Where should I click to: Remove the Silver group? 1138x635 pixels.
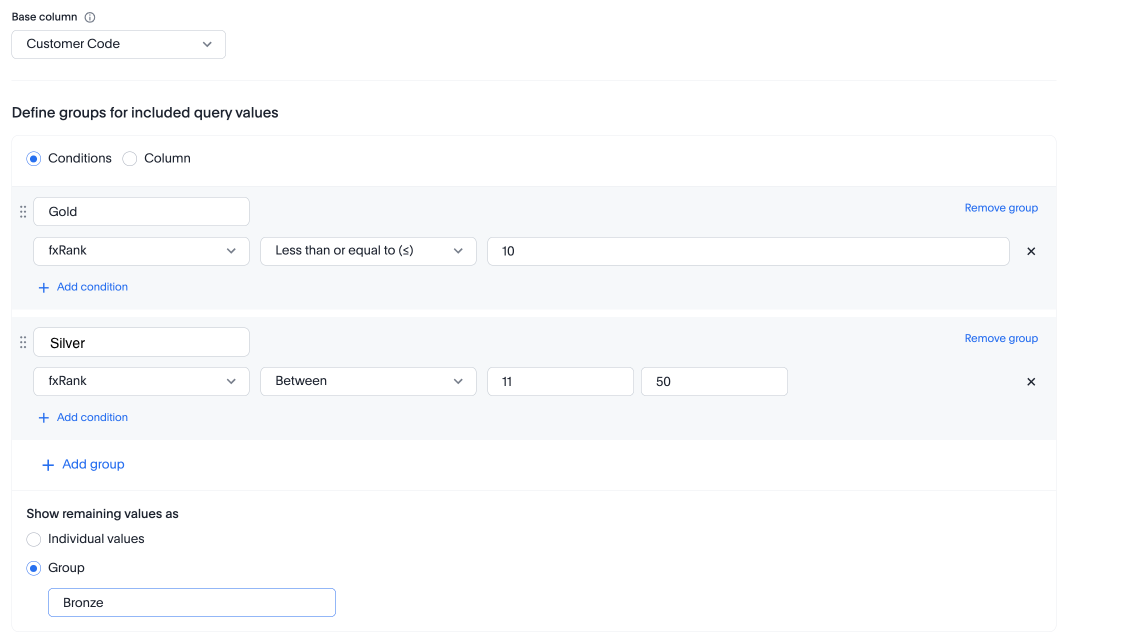point(1001,338)
